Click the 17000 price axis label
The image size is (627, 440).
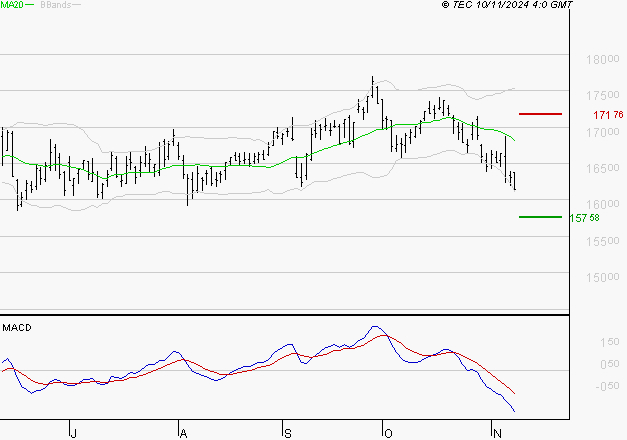[x=603, y=132]
